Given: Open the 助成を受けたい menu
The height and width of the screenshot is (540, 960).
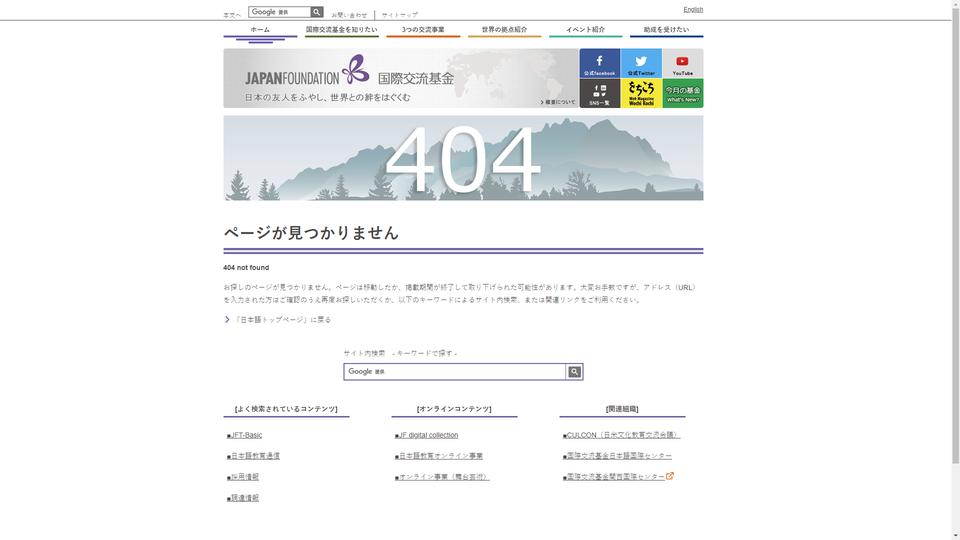Looking at the screenshot, I should (x=667, y=30).
